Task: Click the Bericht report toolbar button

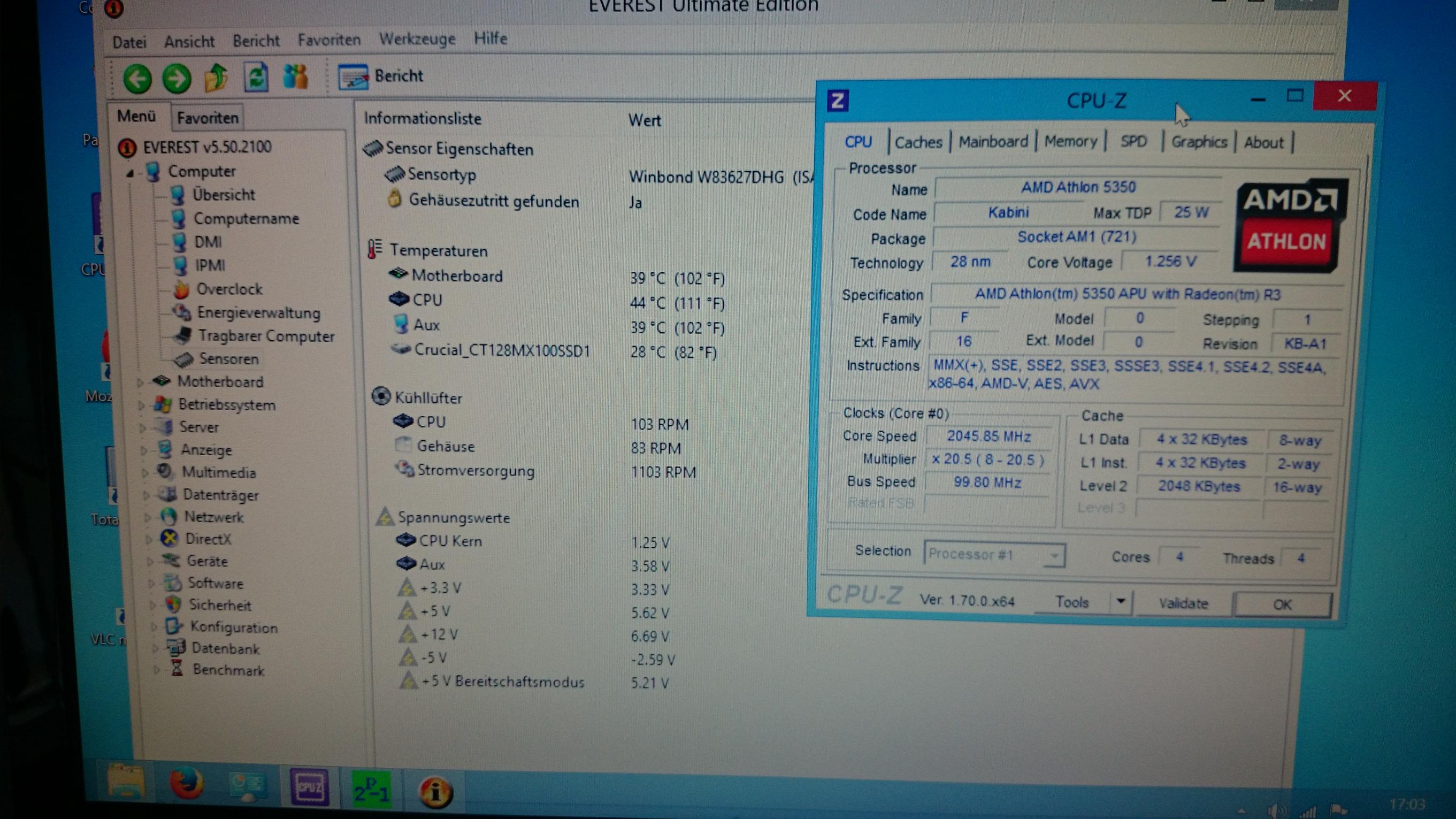Action: point(381,76)
